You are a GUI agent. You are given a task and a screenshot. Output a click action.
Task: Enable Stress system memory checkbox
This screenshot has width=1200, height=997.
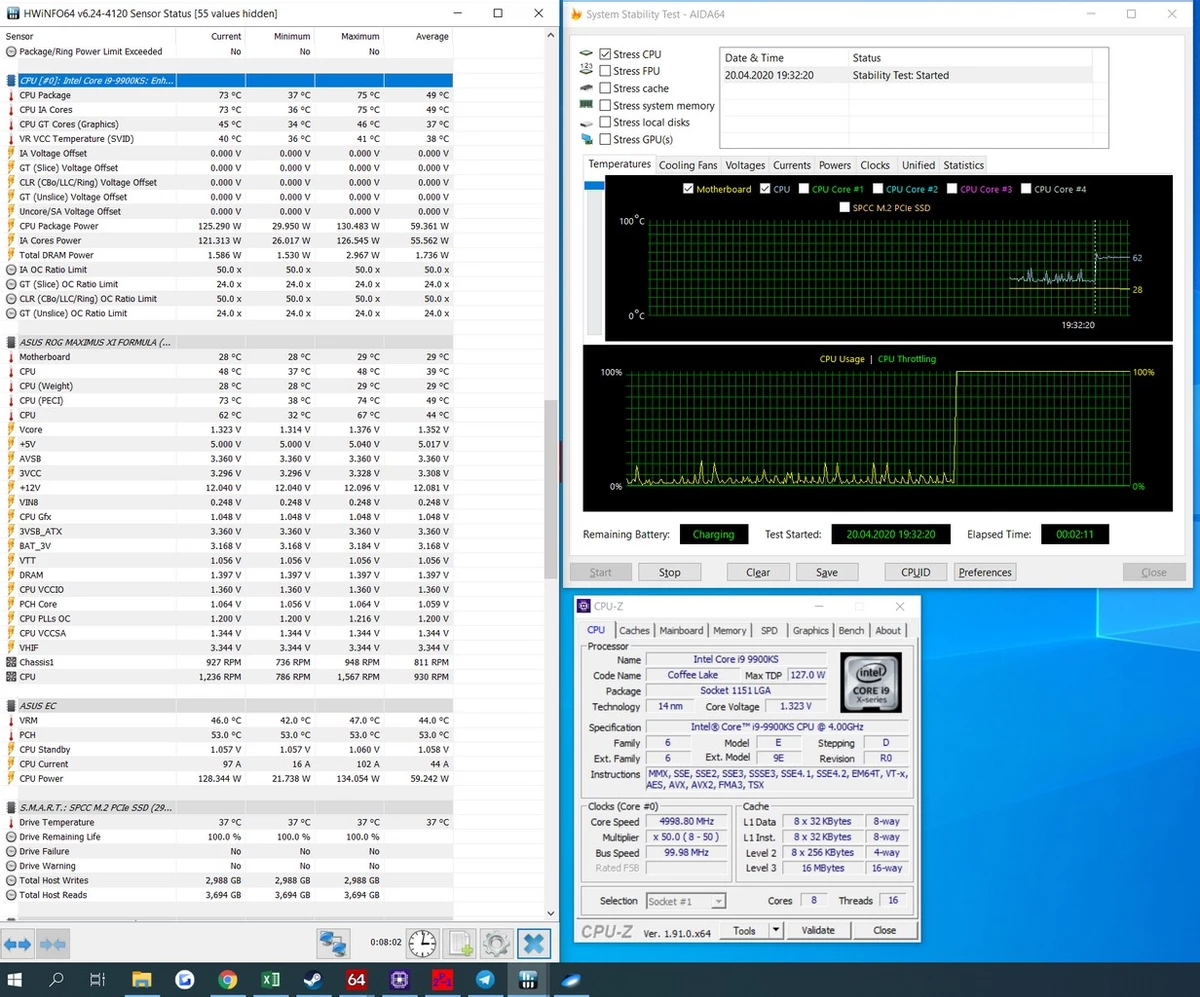click(x=605, y=105)
